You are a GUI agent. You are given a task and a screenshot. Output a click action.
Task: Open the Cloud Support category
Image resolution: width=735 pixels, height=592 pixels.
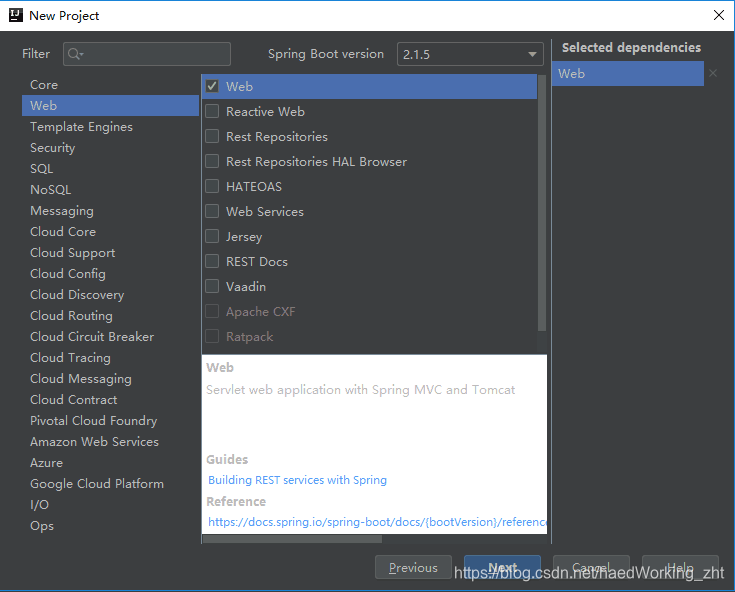tap(111, 253)
